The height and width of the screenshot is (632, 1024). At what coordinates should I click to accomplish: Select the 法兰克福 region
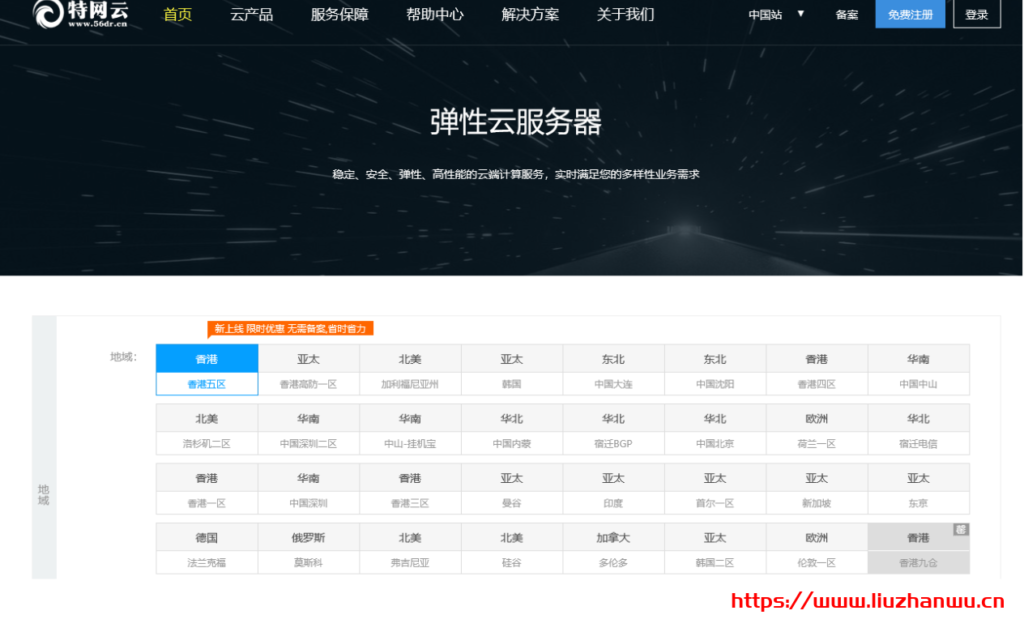[x=206, y=562]
